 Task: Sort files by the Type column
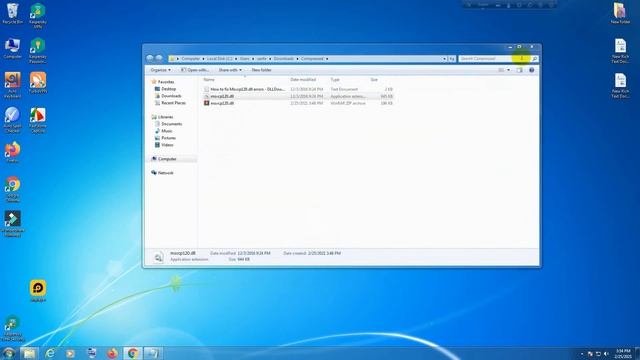pyautogui.click(x=335, y=80)
